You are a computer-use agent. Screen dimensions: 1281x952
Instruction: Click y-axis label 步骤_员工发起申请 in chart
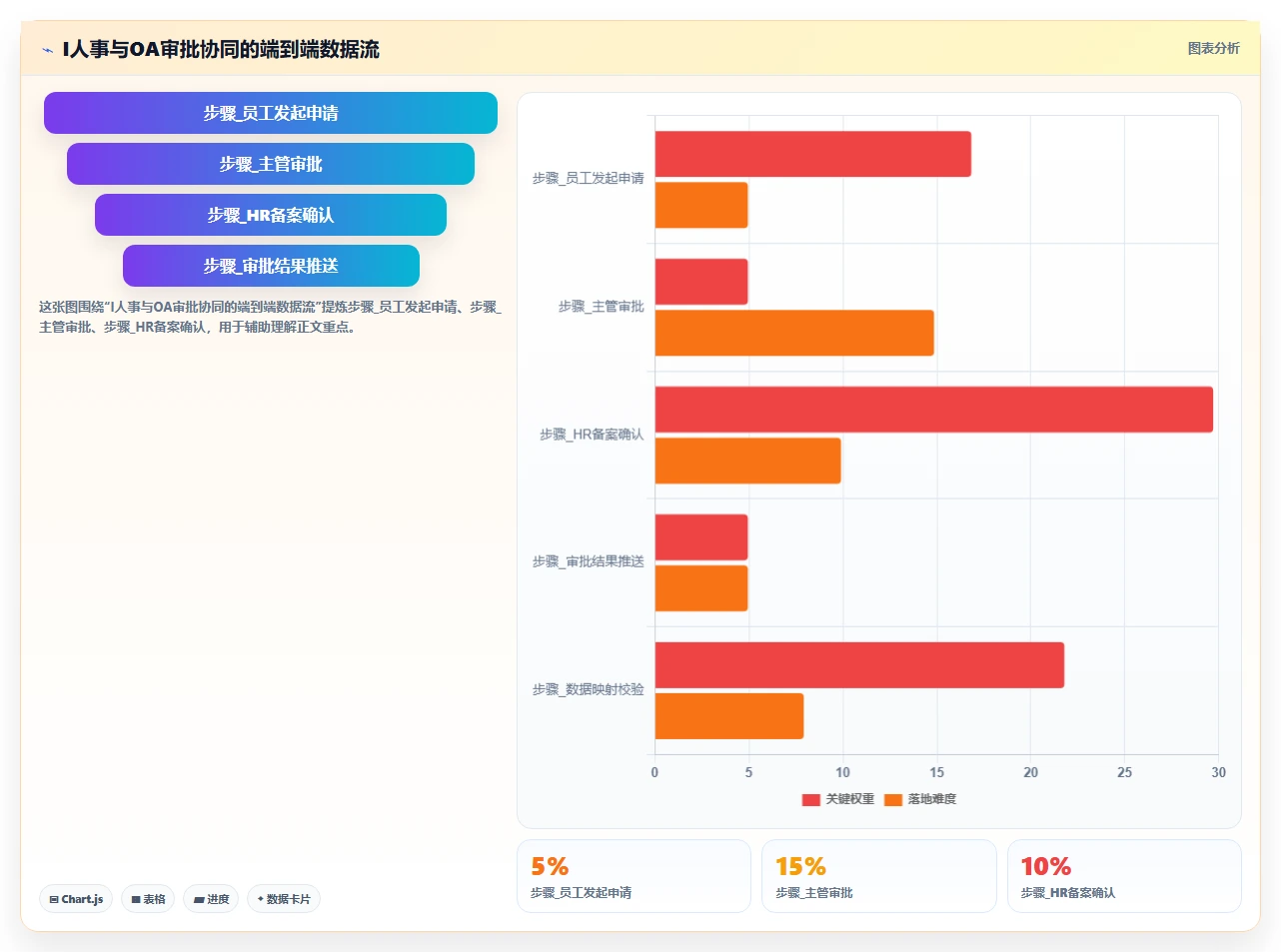pyautogui.click(x=588, y=179)
